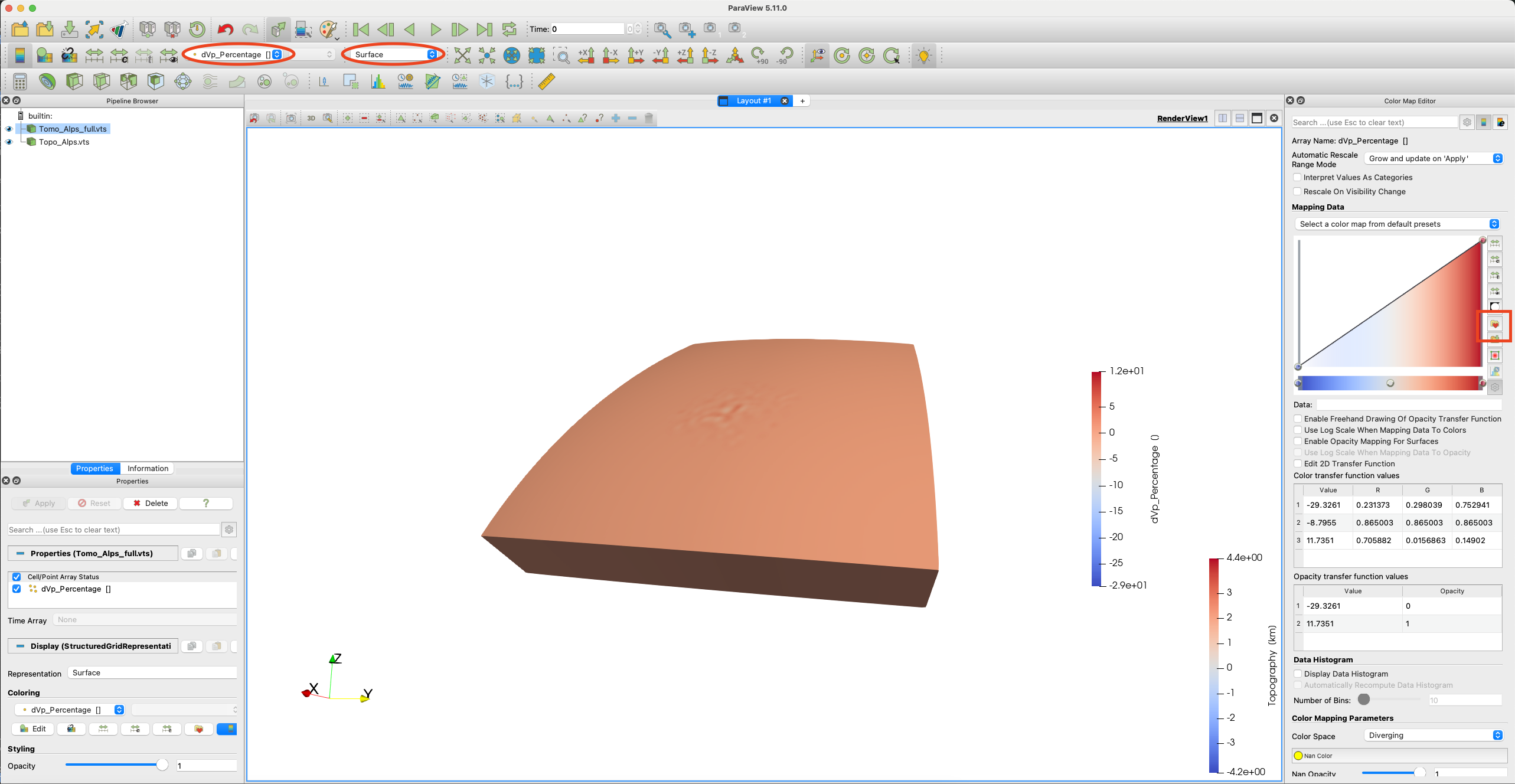Set view direction to -Z
The image size is (1515, 784).
tap(709, 55)
